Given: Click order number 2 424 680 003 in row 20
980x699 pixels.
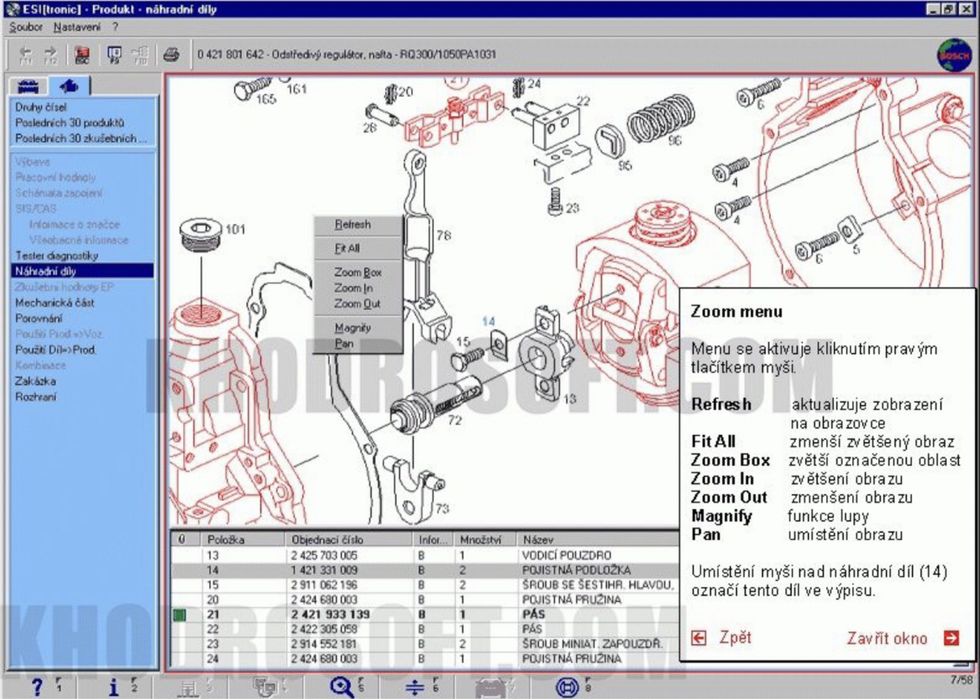Looking at the screenshot, I should [324, 600].
